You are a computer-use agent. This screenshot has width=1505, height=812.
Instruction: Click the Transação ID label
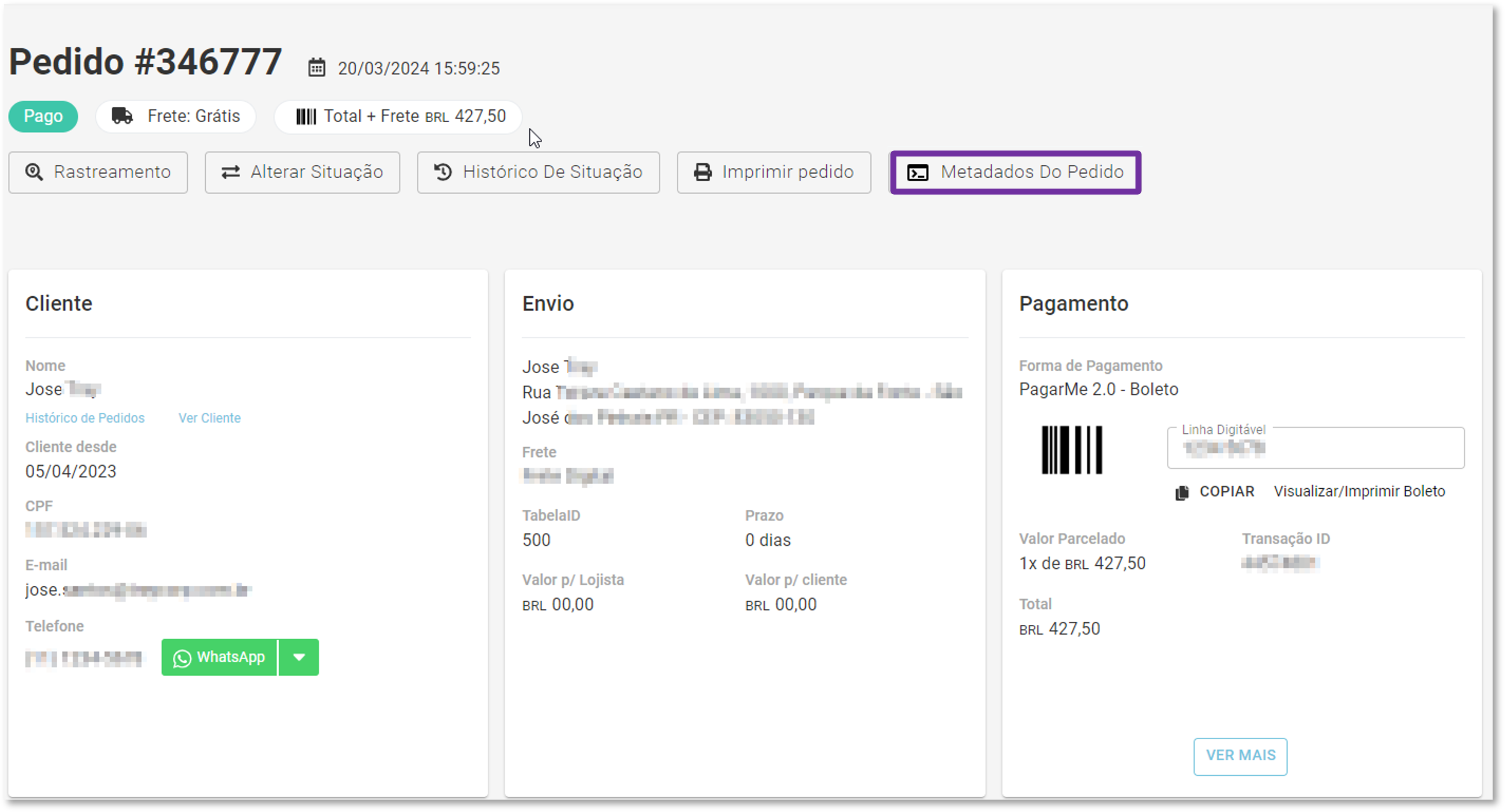pos(1285,539)
